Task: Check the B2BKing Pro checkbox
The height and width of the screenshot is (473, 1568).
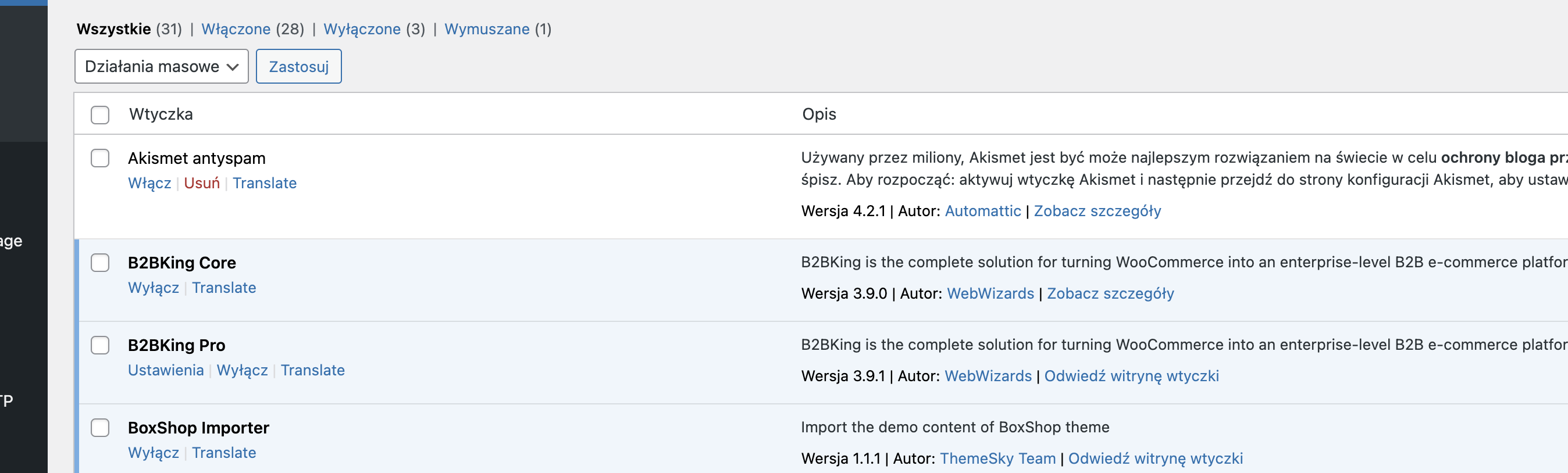Action: (100, 345)
